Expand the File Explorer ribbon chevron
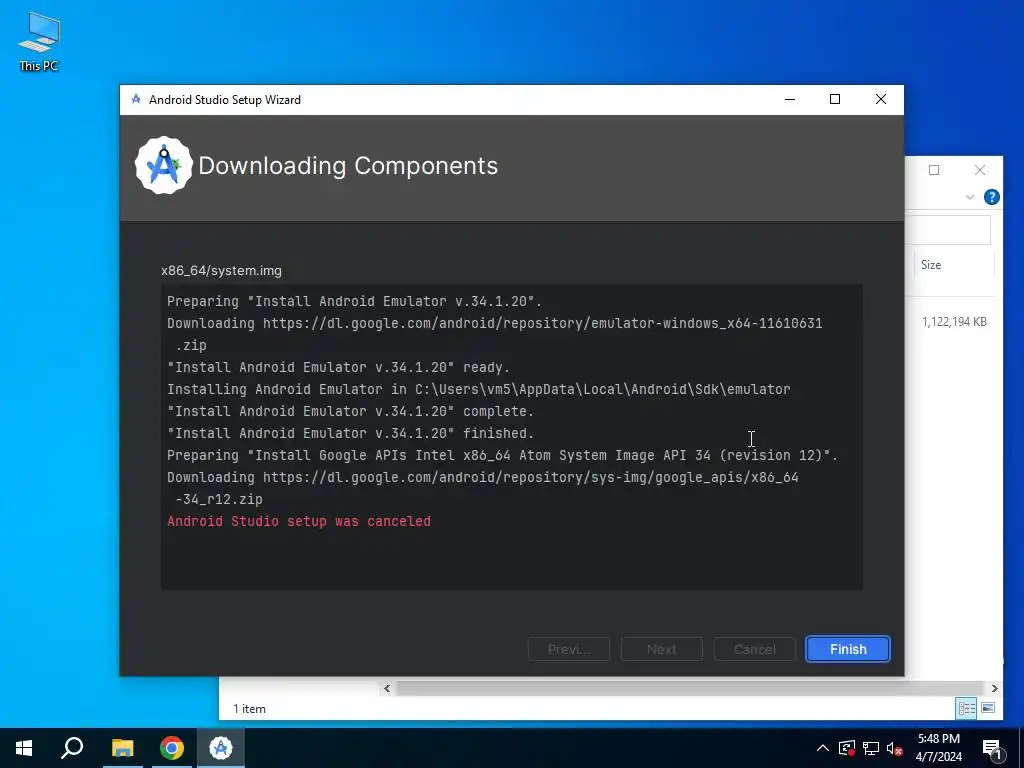The image size is (1024, 768). (x=970, y=197)
